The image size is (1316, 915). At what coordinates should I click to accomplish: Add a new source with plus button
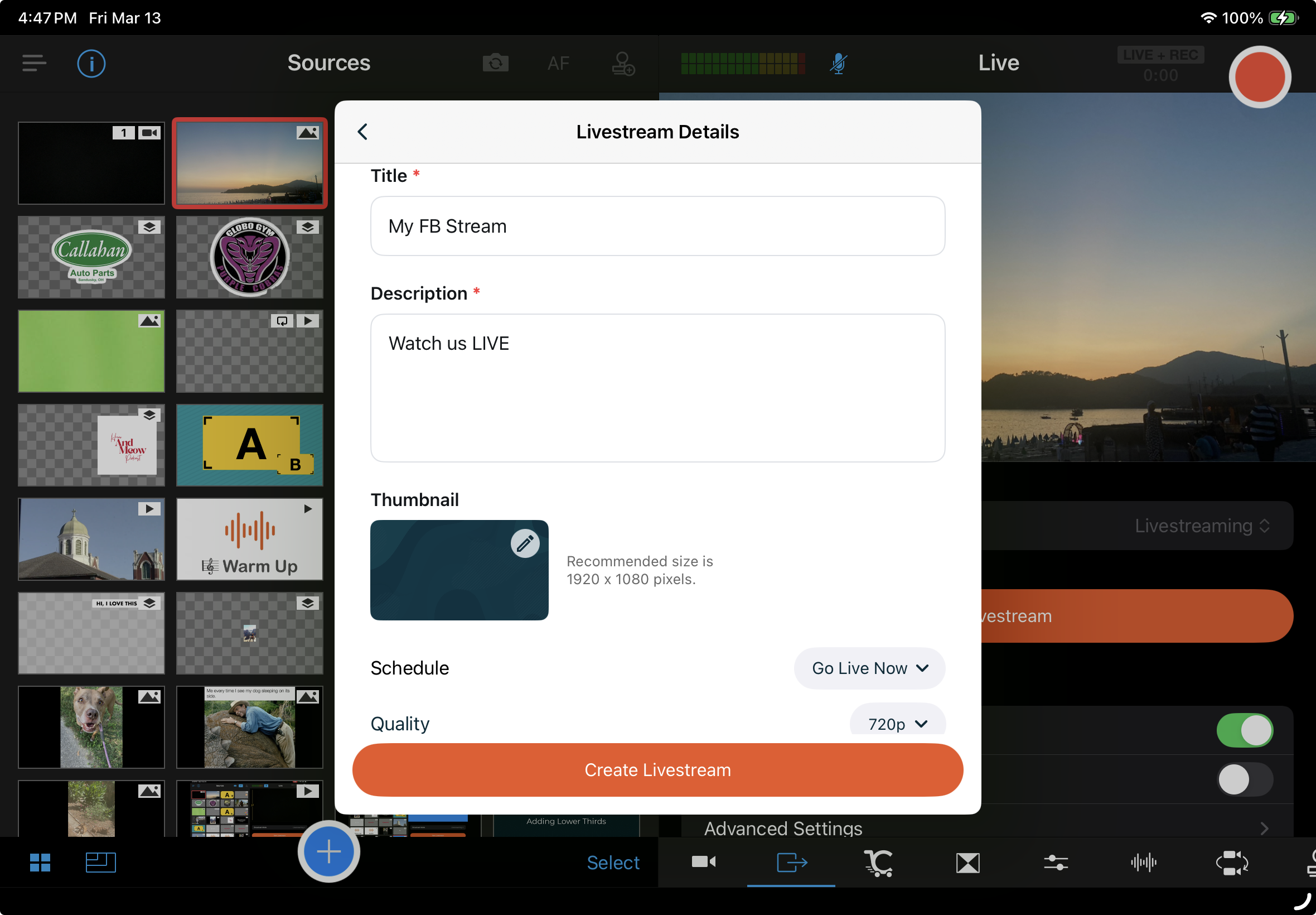(x=328, y=851)
